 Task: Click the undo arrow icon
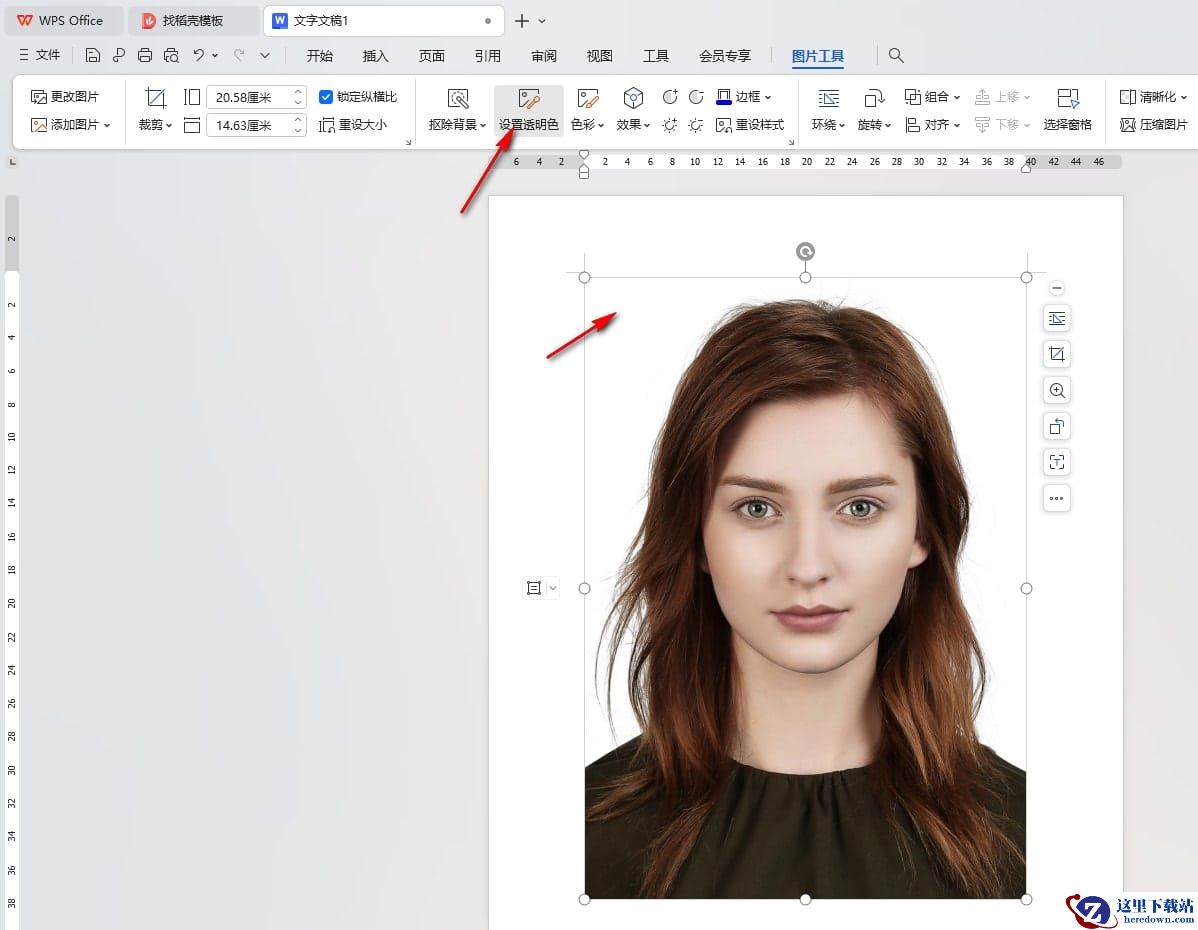199,55
